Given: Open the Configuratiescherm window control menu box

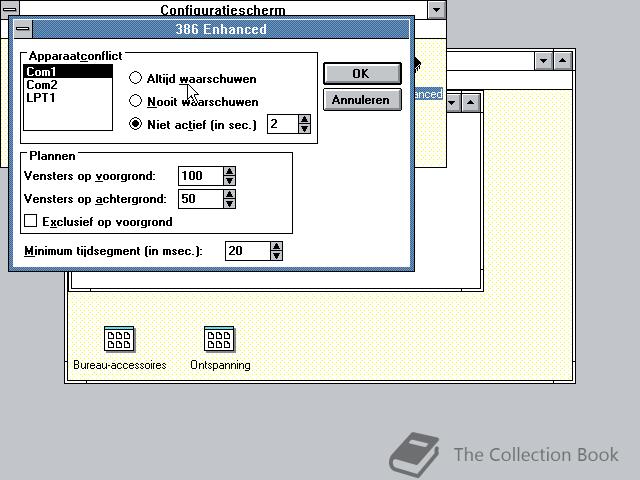Looking at the screenshot, I should coord(9,9).
